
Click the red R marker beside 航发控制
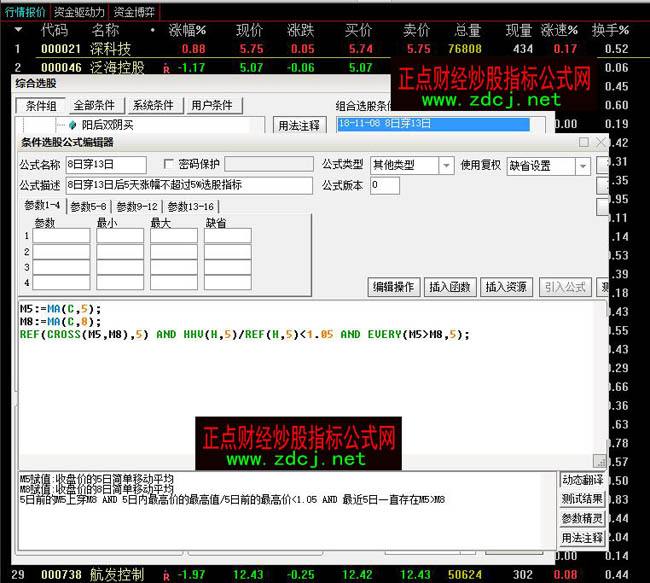[x=165, y=575]
